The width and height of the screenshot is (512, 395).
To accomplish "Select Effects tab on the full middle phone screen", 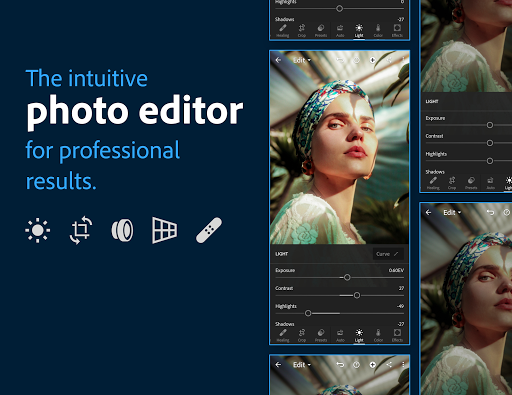I will pos(397,335).
